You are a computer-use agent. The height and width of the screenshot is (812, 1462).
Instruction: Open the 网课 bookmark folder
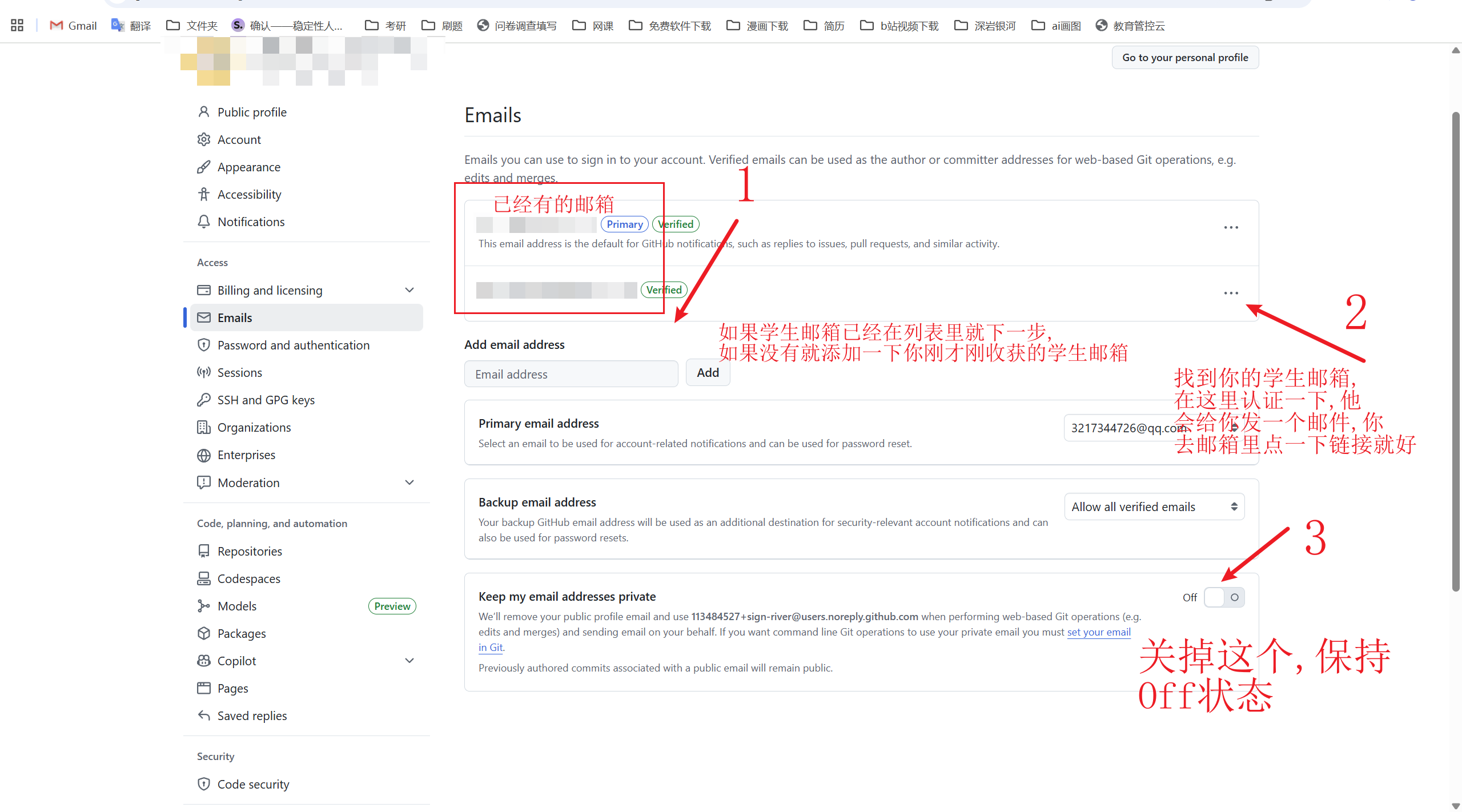pyautogui.click(x=593, y=25)
